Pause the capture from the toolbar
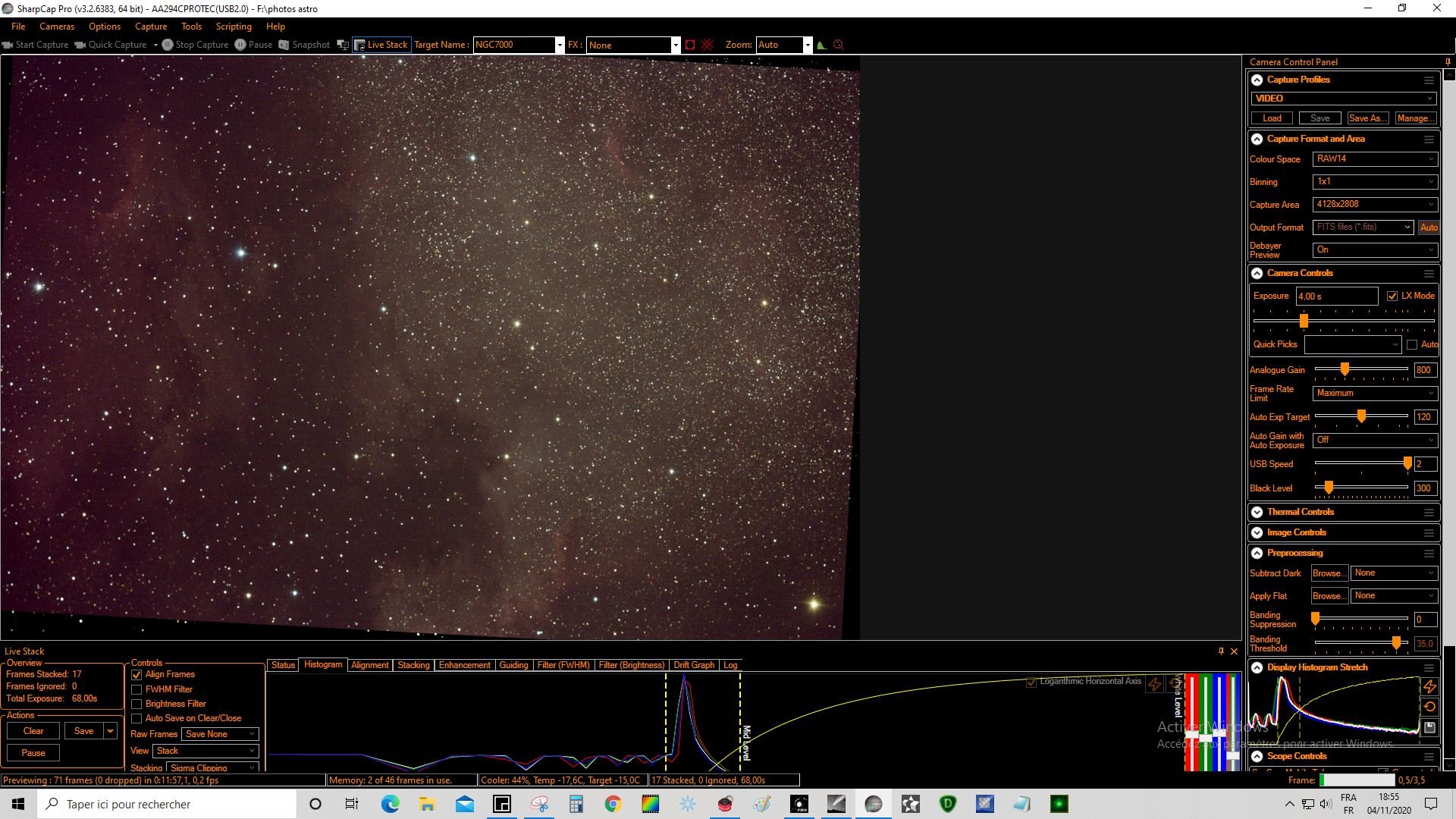 (x=253, y=45)
